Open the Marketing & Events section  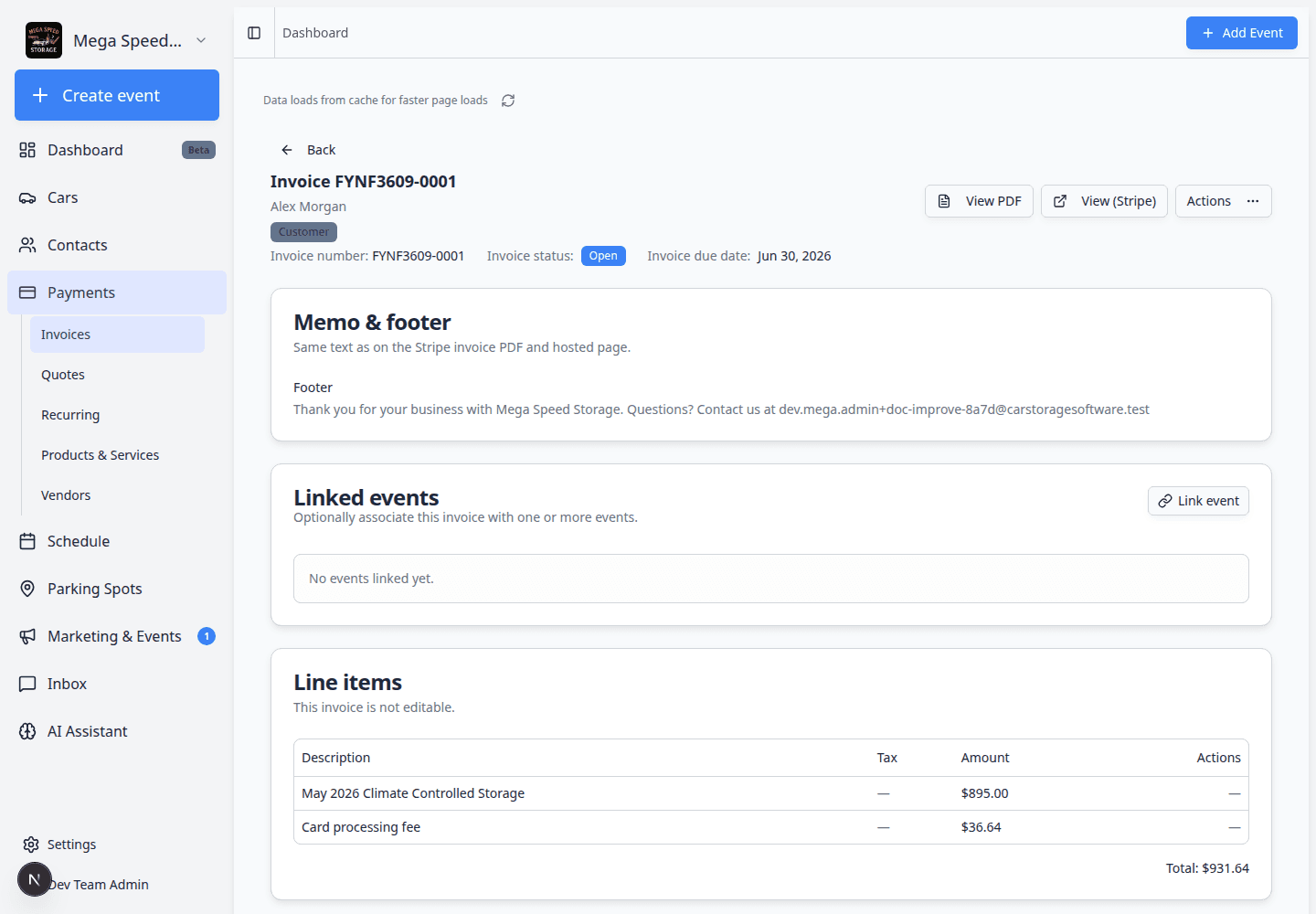pos(117,636)
